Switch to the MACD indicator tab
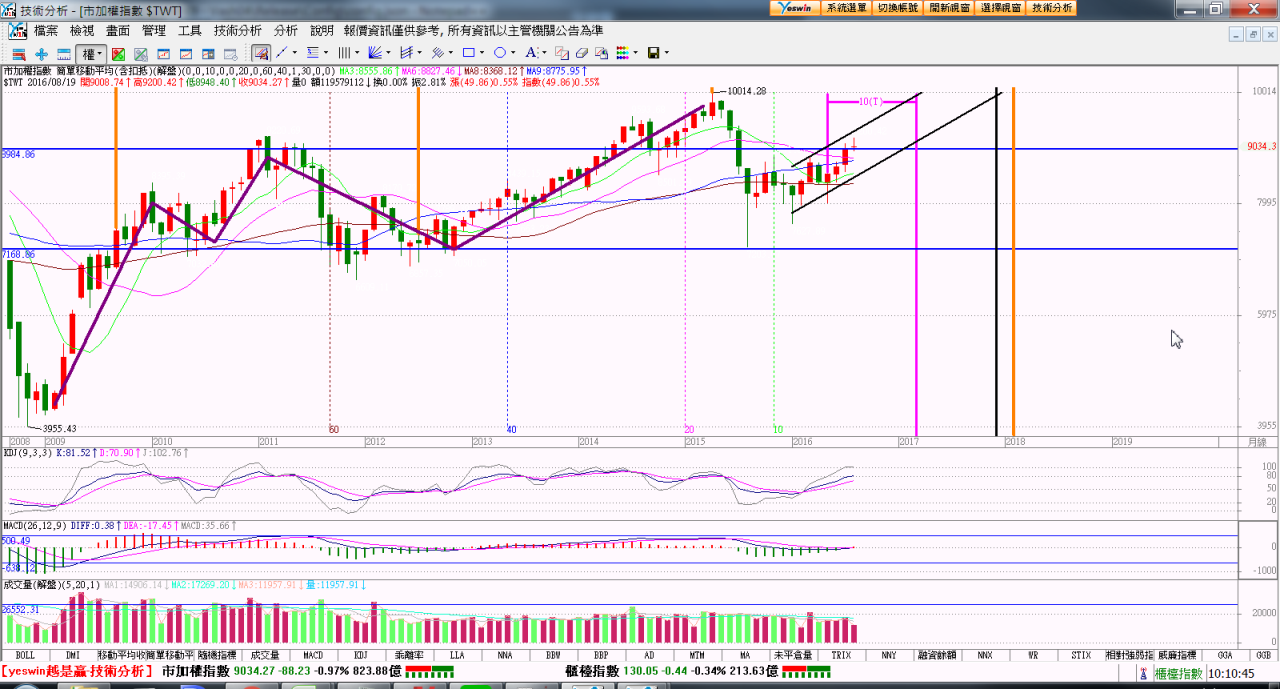This screenshot has height=689, width=1280. tap(313, 655)
